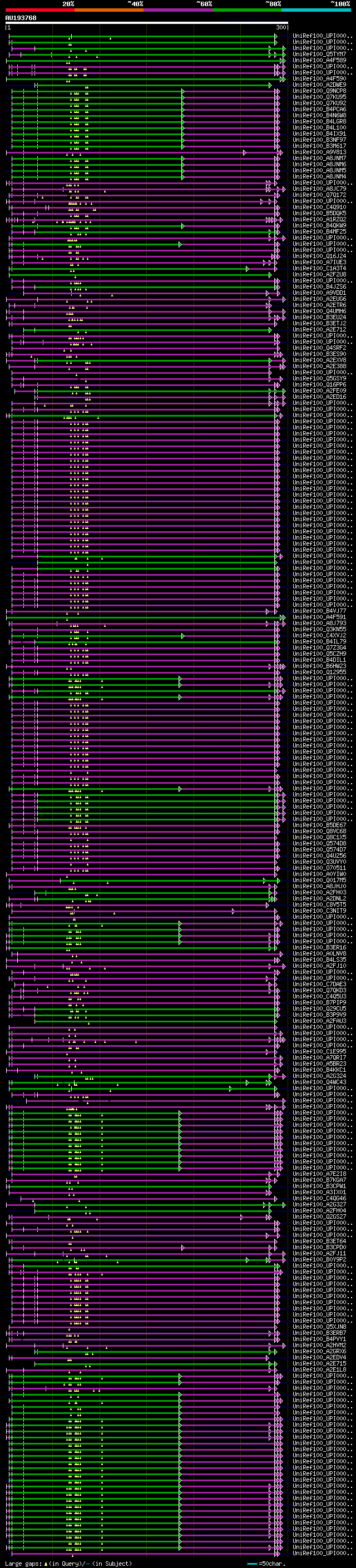Select the UniRef100_B6HW23 label
Viewport: 356px width, 1568px height.
click(319, 666)
